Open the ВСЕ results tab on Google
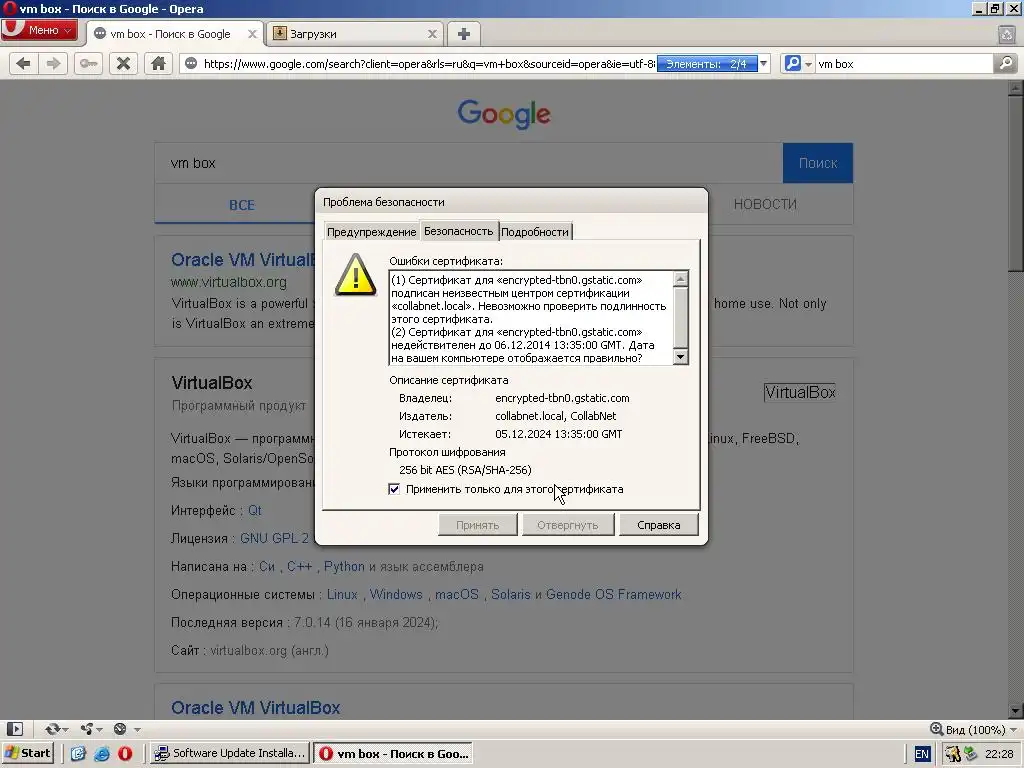The height and width of the screenshot is (768, 1024). pos(242,205)
